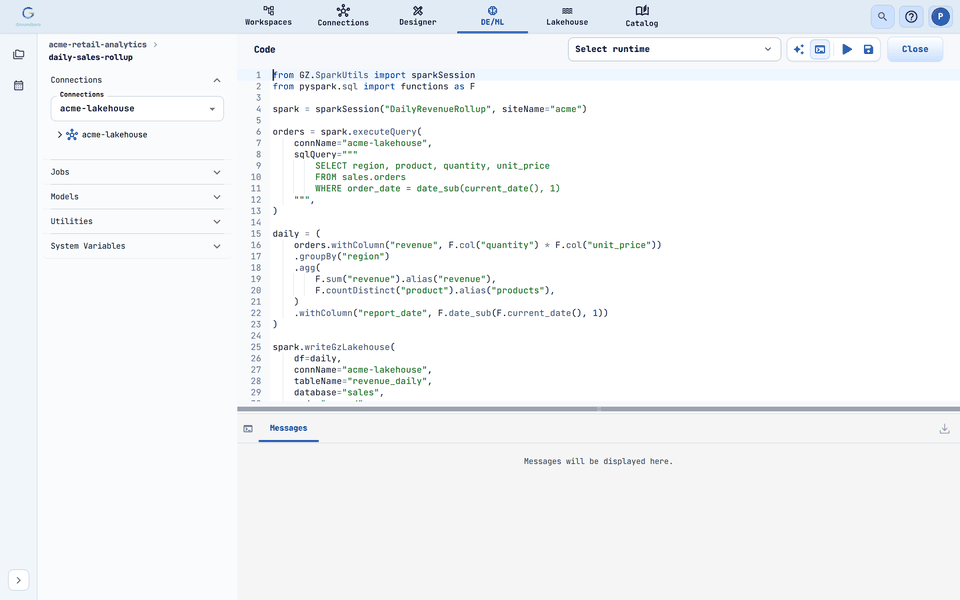Click the Code panel heading

pyautogui.click(x=264, y=50)
